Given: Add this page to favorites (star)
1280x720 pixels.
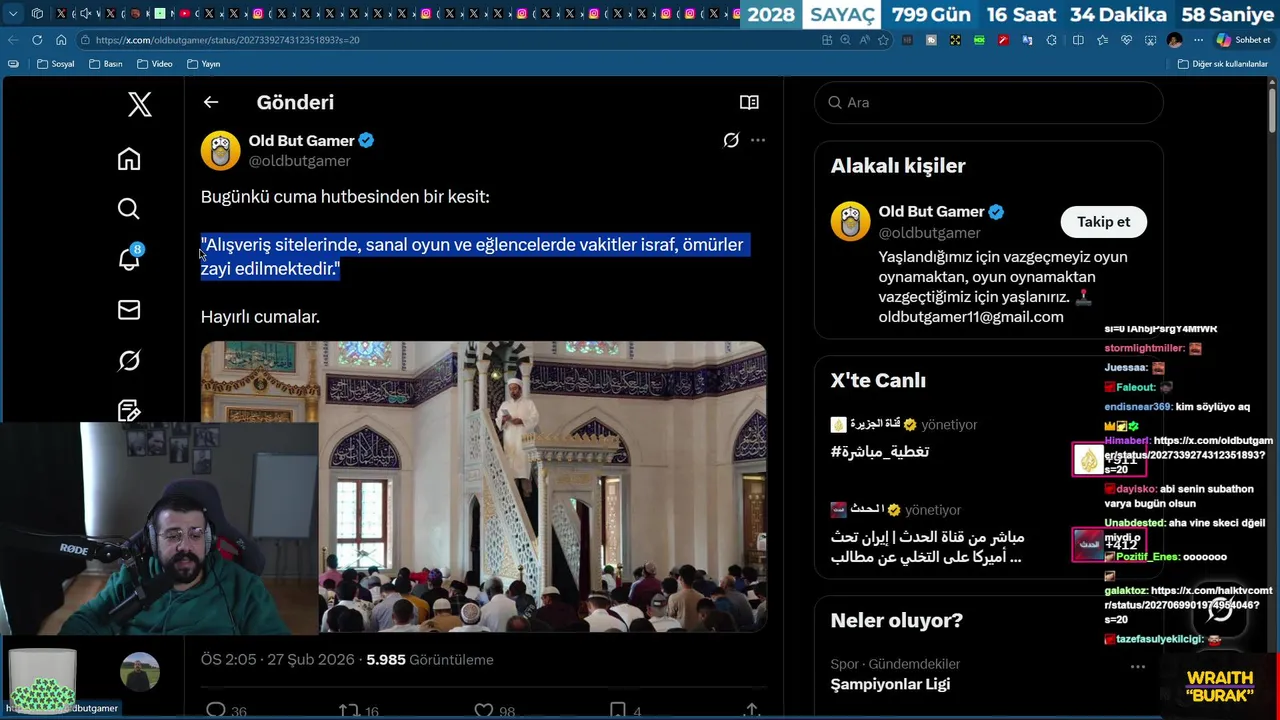Looking at the screenshot, I should (883, 40).
